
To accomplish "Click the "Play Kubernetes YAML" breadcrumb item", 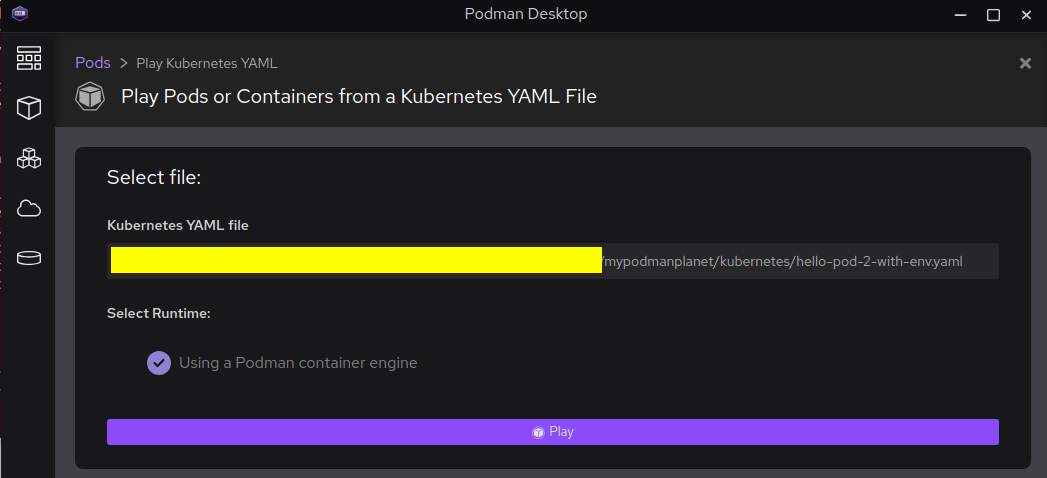I will pos(206,63).
